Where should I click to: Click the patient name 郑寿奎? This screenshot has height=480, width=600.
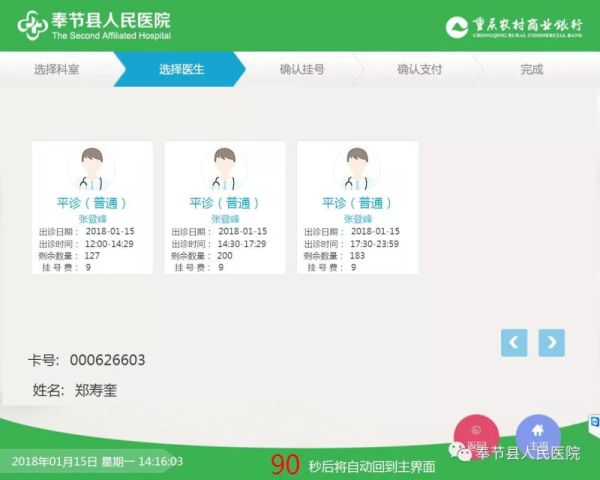coord(96,390)
